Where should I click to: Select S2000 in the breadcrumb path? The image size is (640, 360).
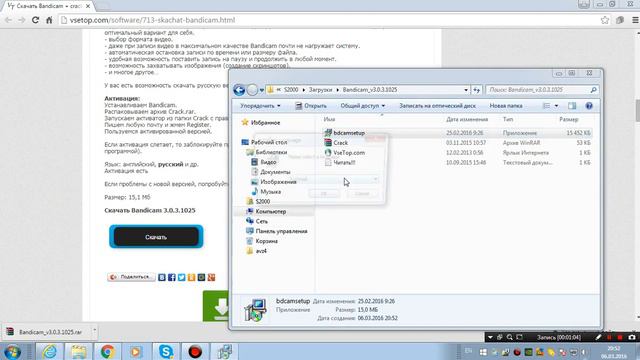291,90
